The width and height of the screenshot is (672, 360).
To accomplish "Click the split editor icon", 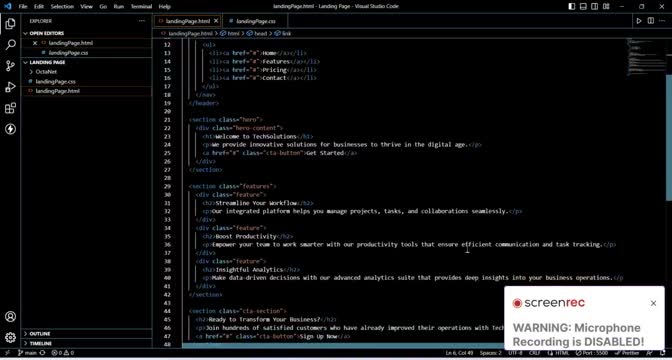I will pos(651,21).
